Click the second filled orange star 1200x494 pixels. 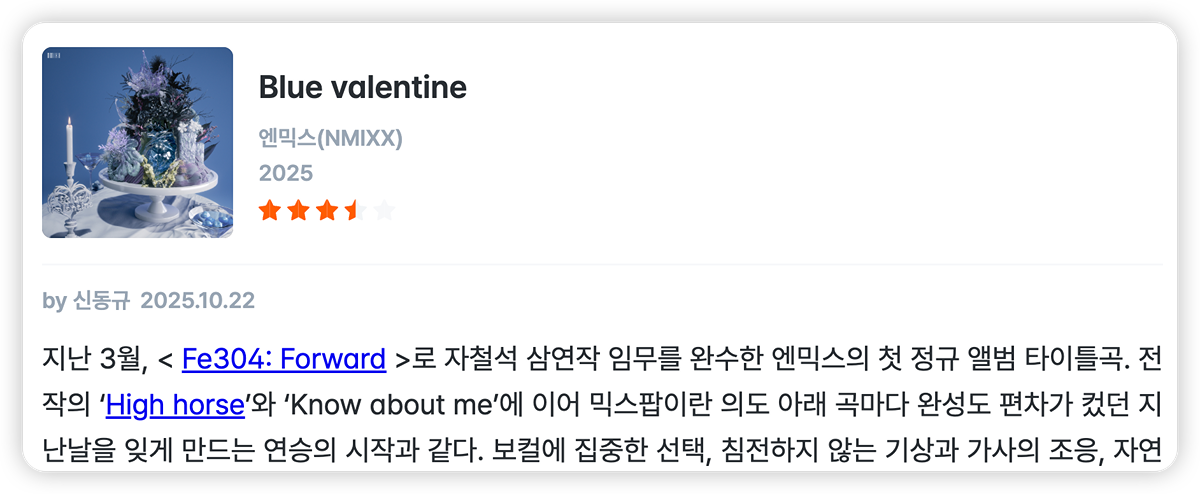298,210
